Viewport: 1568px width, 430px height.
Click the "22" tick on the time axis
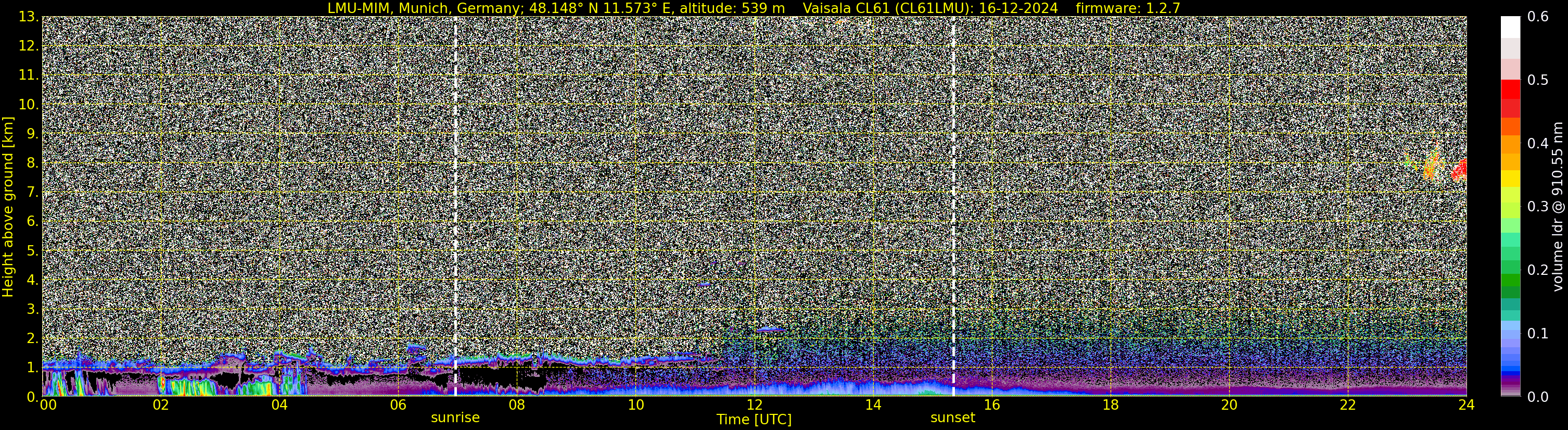pos(1348,406)
